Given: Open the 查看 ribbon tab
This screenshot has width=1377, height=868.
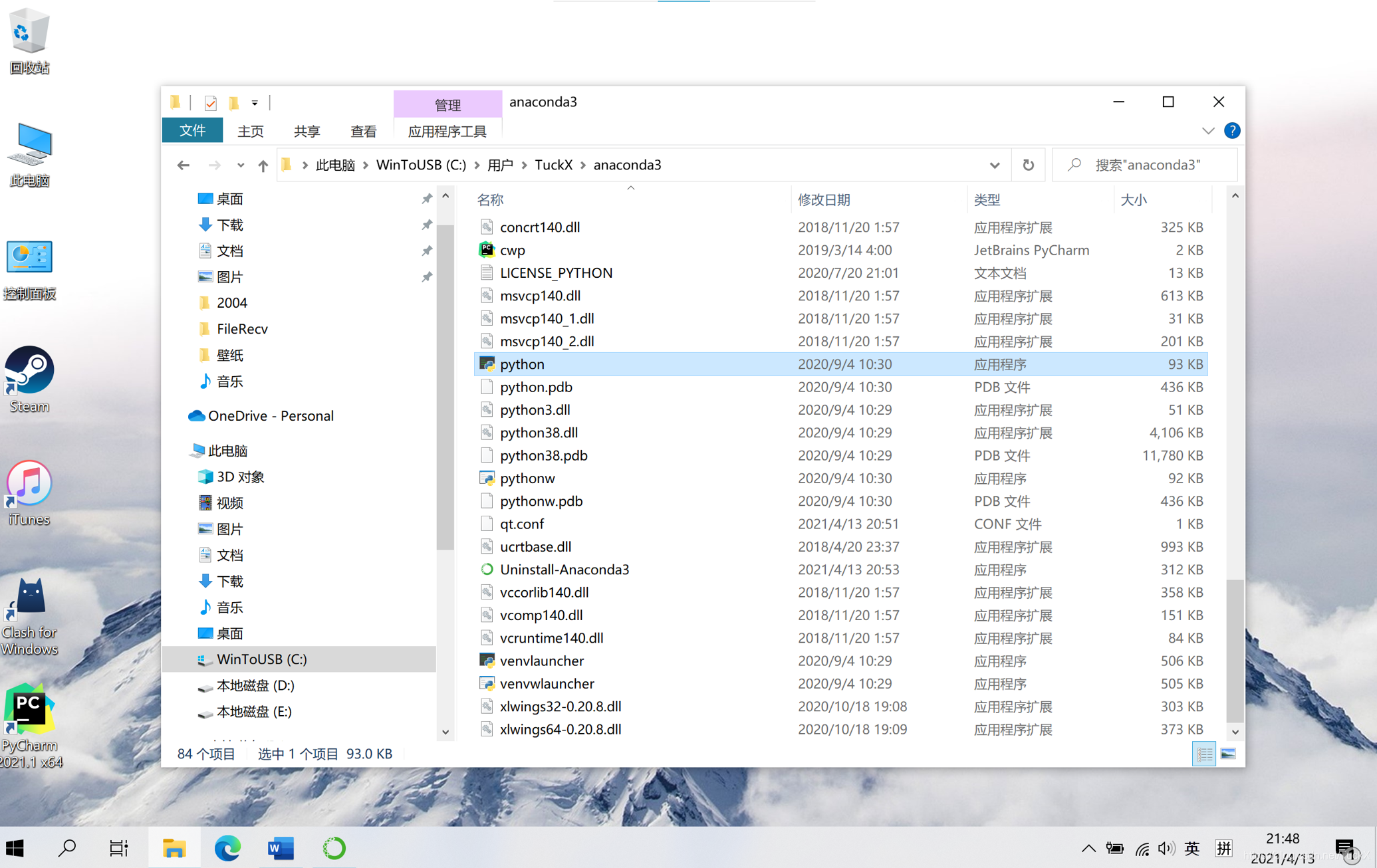Looking at the screenshot, I should pos(363,131).
